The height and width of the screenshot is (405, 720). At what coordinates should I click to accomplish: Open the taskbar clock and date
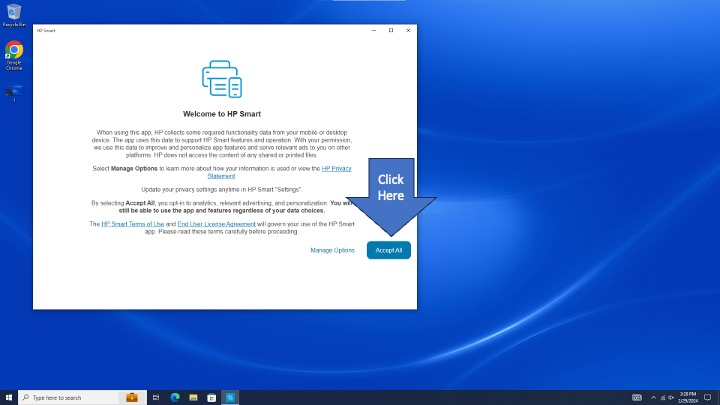(688, 398)
